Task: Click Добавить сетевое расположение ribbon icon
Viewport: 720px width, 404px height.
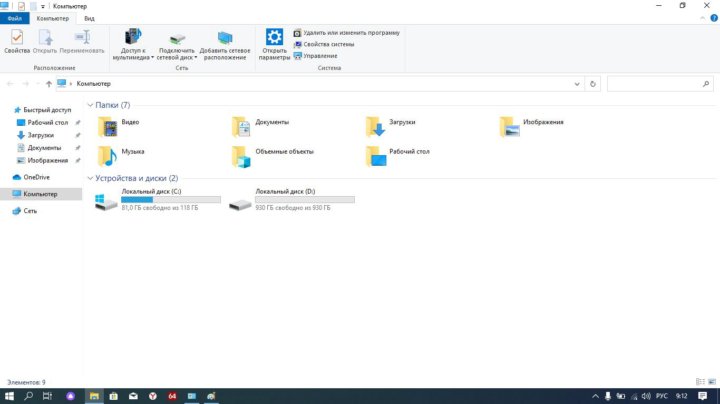Action: click(x=225, y=42)
